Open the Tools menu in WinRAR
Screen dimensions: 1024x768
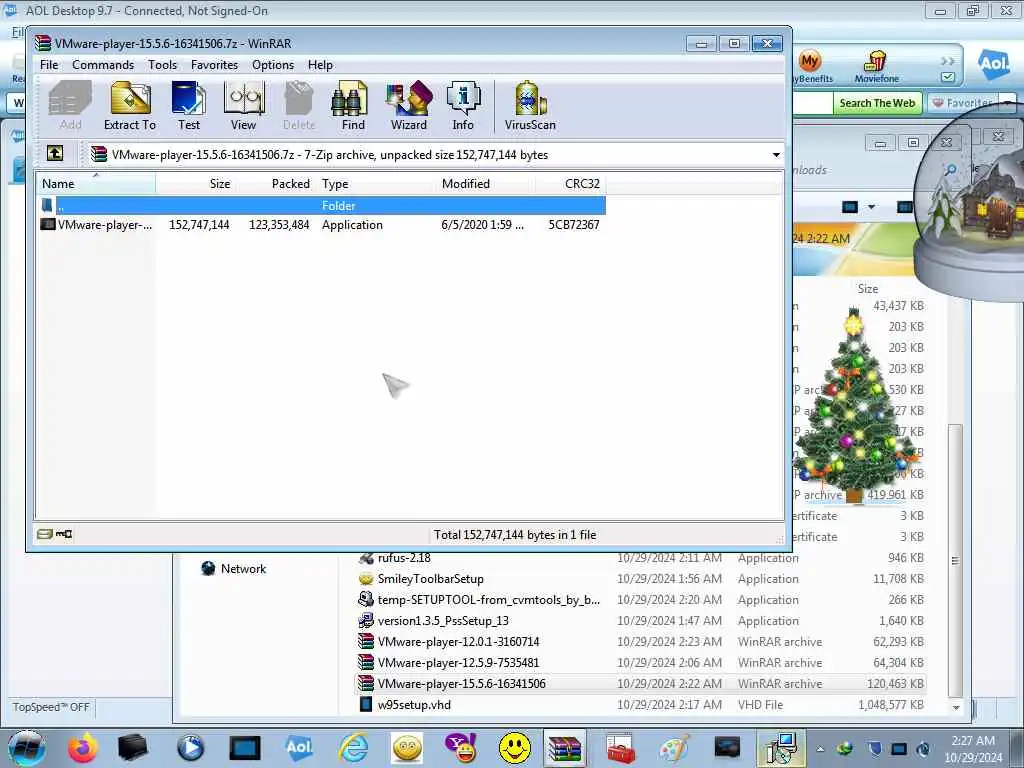(x=163, y=65)
